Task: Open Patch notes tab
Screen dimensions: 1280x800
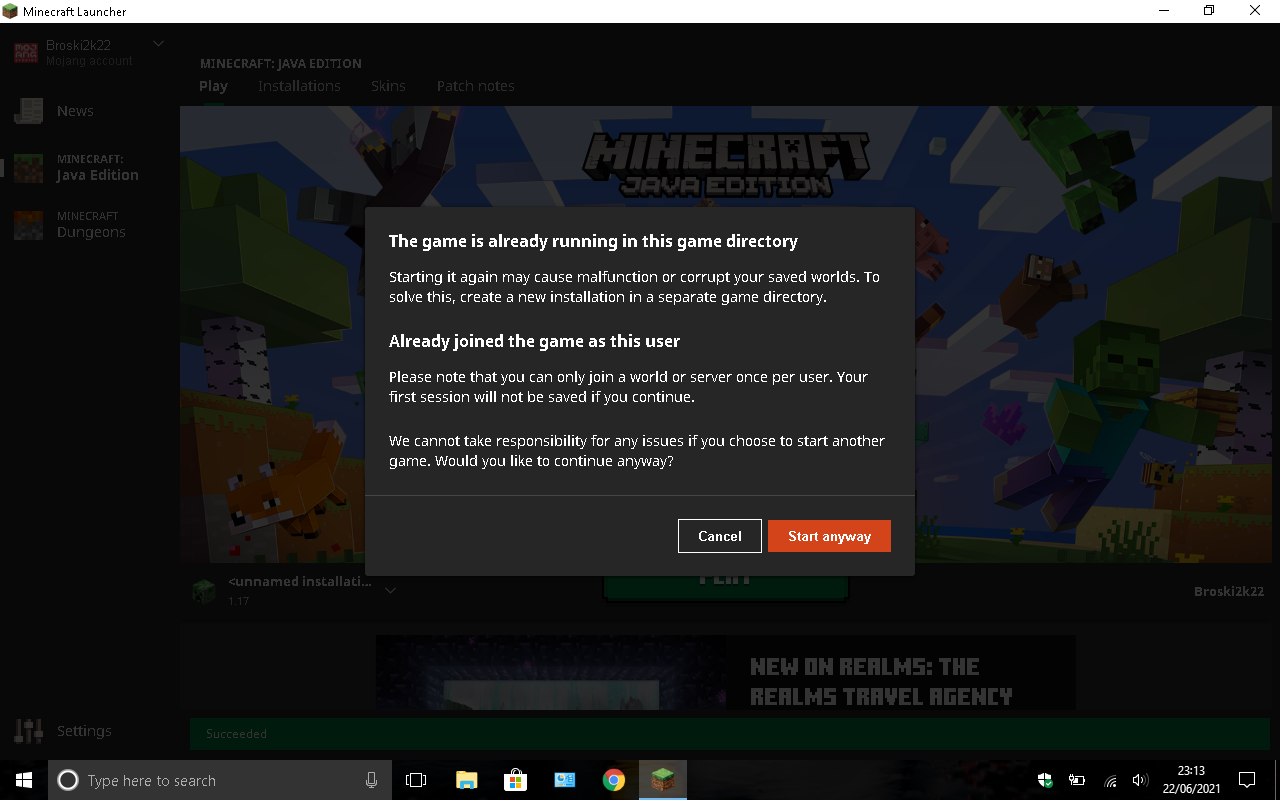Action: pos(476,86)
